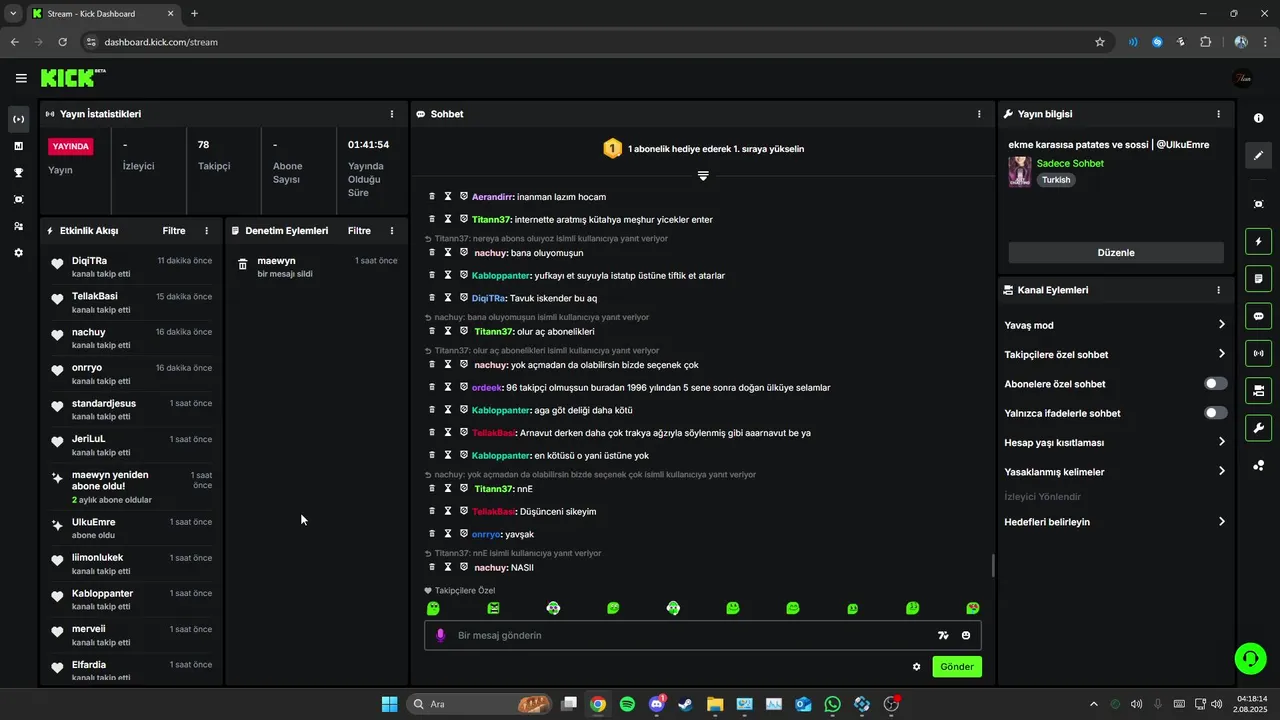The width and height of the screenshot is (1280, 720).
Task: Expand Hedefleri belirleyin option
Action: tap(1114, 522)
